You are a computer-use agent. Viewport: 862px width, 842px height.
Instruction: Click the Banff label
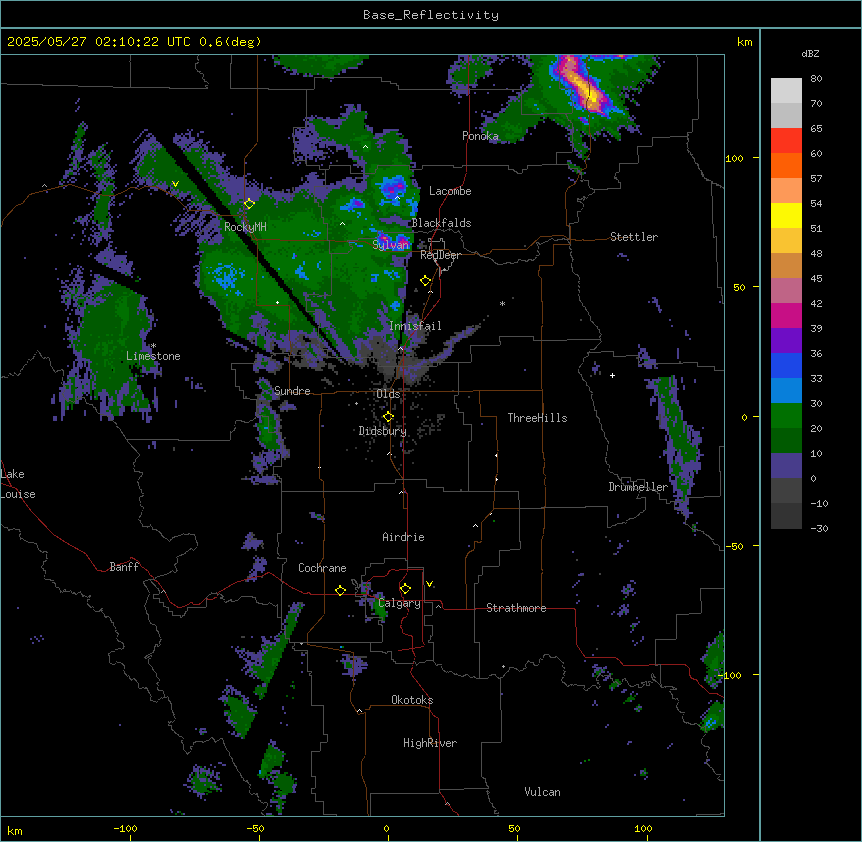tap(124, 567)
